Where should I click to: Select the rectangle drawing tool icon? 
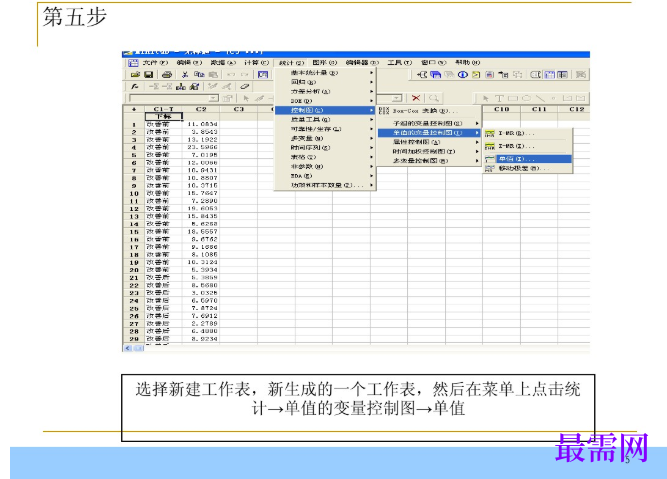(x=513, y=98)
